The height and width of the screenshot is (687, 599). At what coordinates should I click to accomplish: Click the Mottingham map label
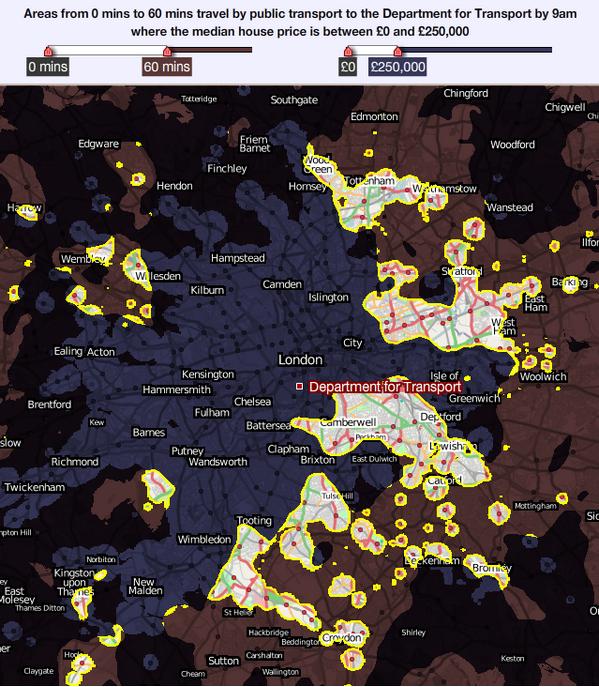pyautogui.click(x=535, y=506)
